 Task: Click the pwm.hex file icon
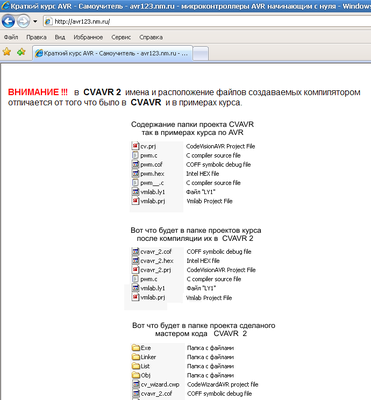click(135, 173)
